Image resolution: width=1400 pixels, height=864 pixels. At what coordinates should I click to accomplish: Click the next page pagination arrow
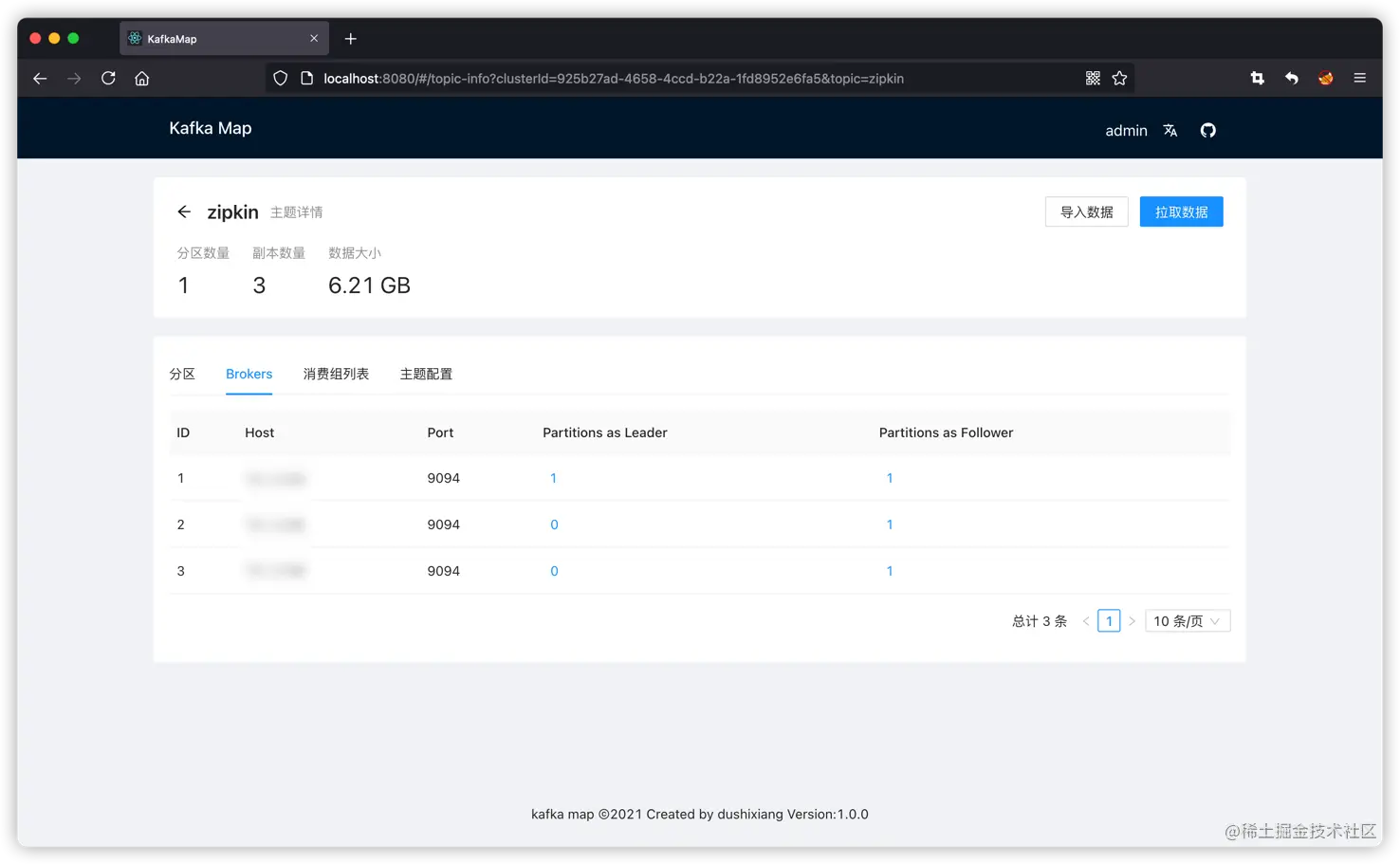click(1132, 621)
